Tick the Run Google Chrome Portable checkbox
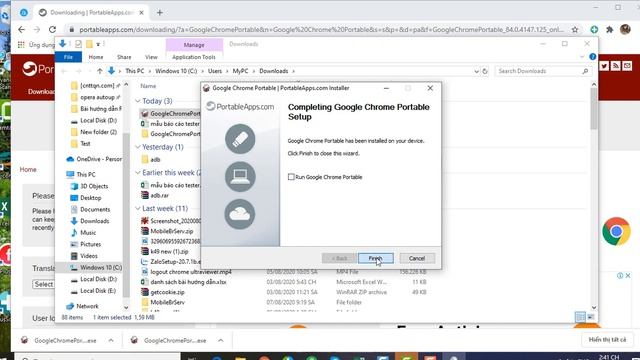Viewport: 640px width, 360px height. 291,177
